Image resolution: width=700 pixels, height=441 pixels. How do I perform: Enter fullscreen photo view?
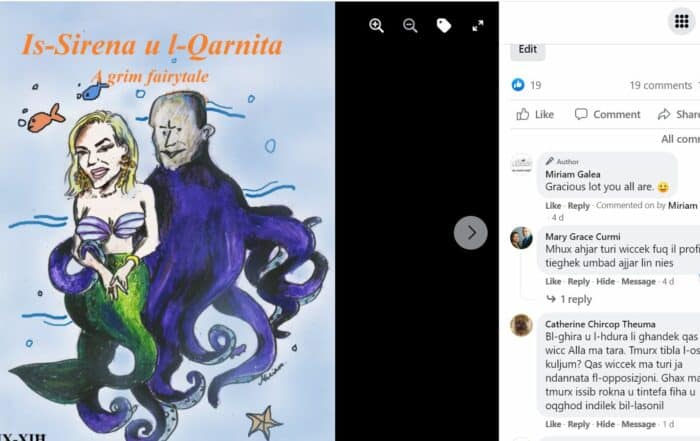(x=478, y=26)
